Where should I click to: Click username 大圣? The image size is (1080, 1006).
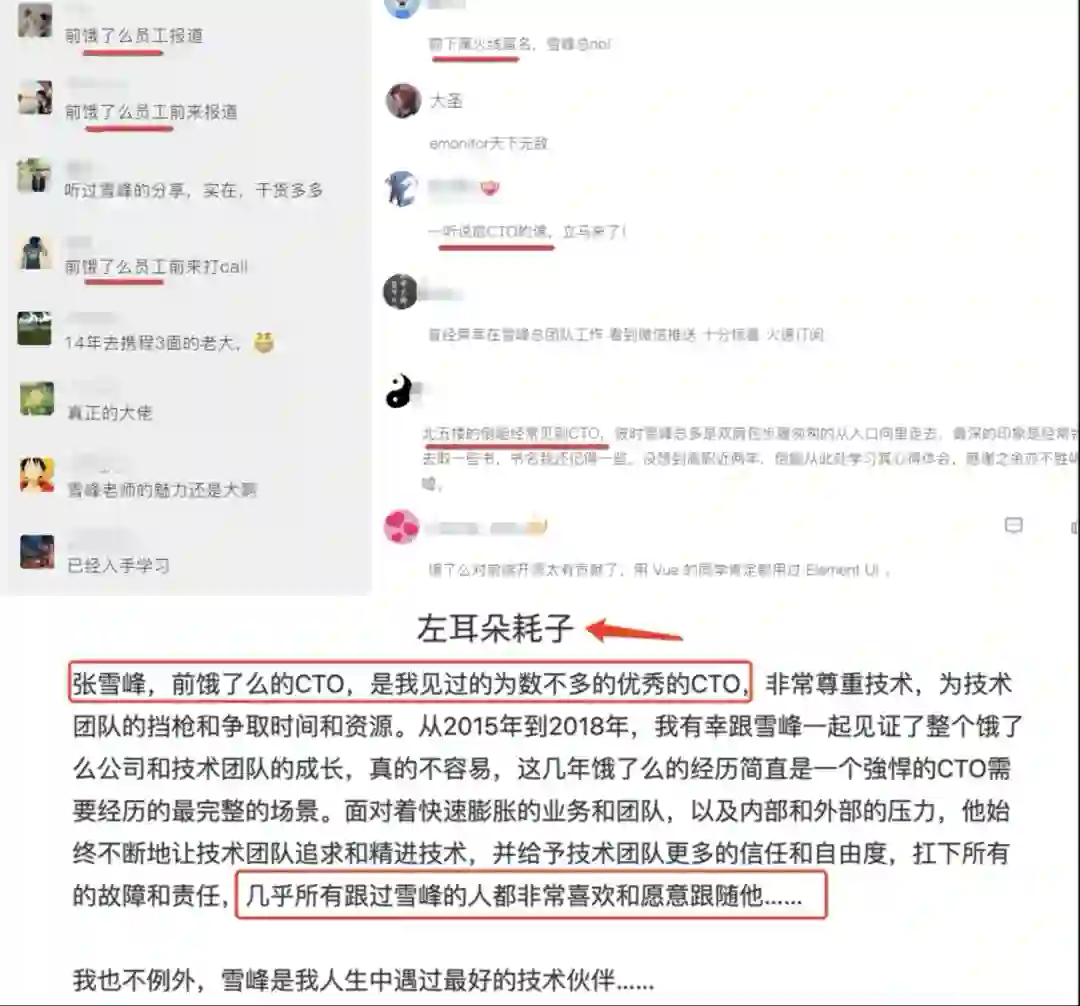point(446,101)
